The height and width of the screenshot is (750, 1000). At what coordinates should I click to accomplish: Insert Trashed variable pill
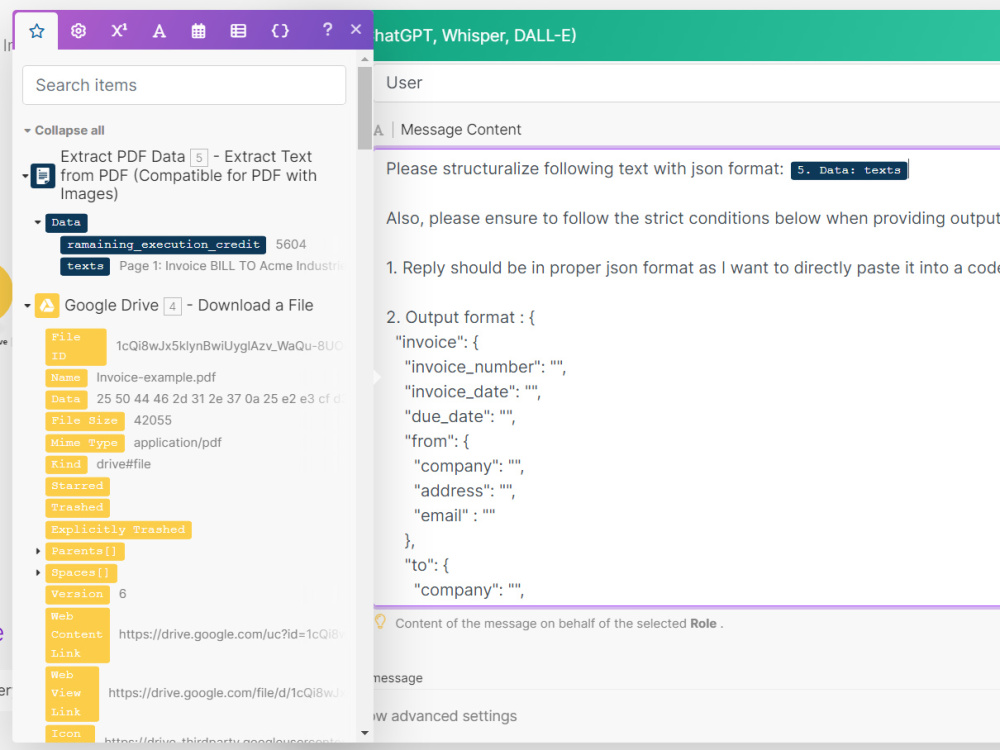point(77,508)
